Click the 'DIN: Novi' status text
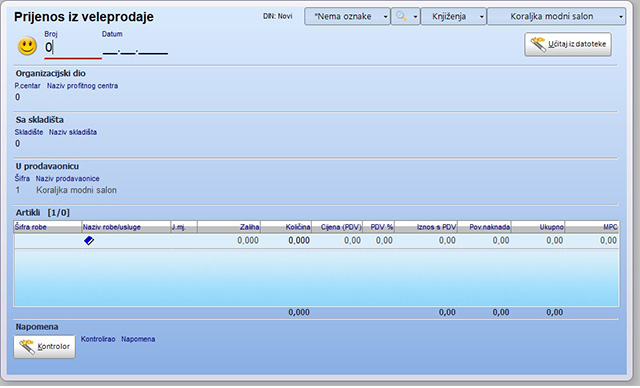The width and height of the screenshot is (640, 388). (278, 16)
